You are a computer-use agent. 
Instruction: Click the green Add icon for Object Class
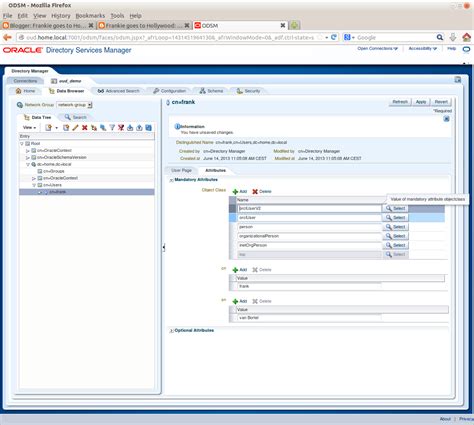(x=235, y=192)
